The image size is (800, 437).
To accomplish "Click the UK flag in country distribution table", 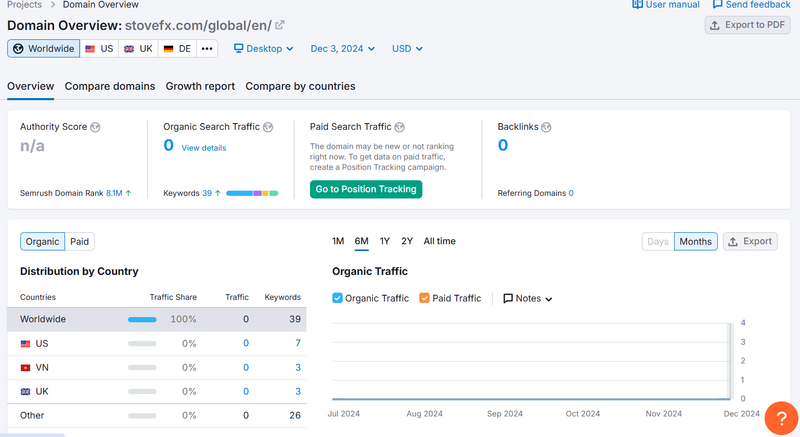I will coord(26,392).
